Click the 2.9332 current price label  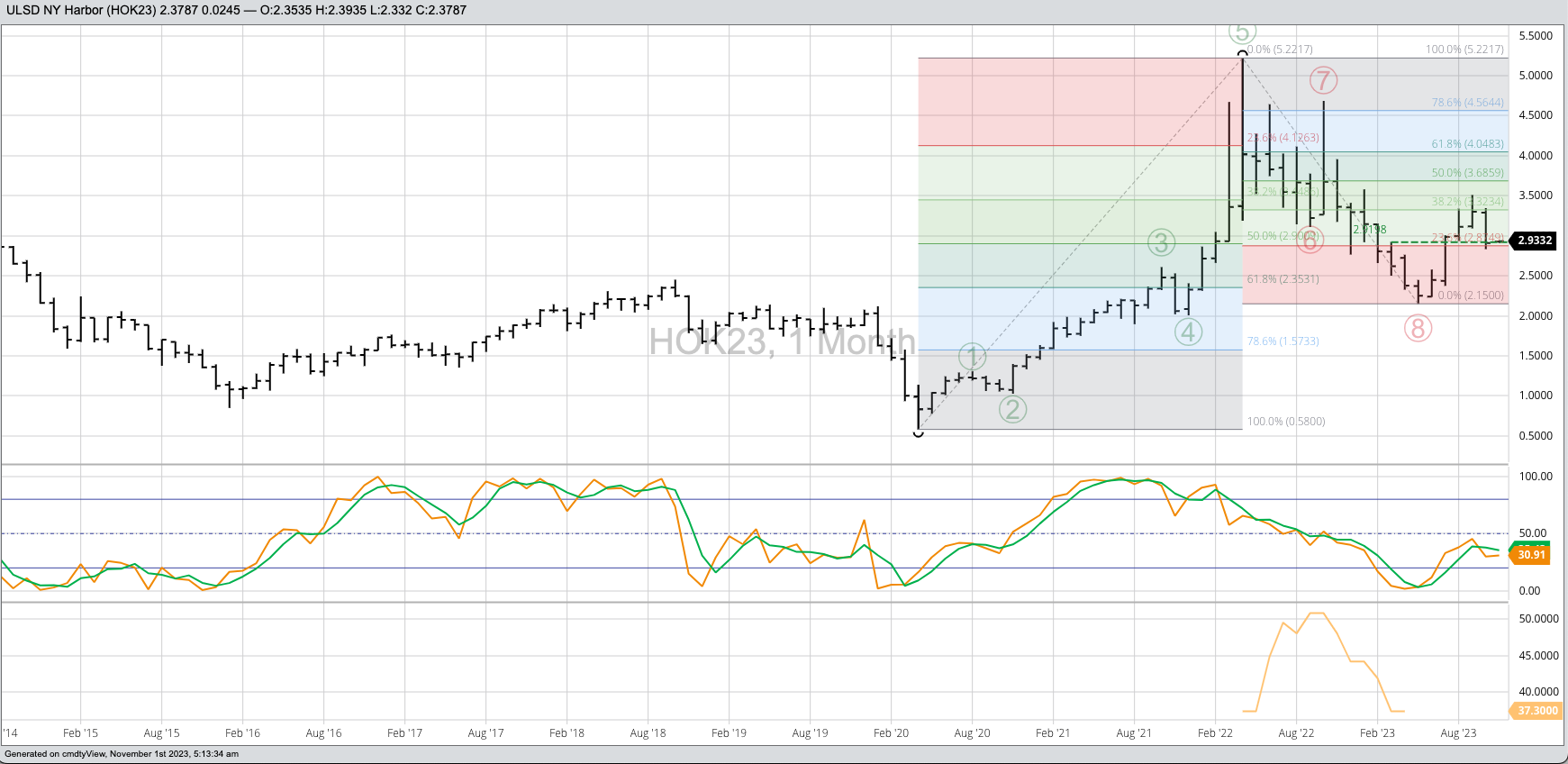point(1535,241)
